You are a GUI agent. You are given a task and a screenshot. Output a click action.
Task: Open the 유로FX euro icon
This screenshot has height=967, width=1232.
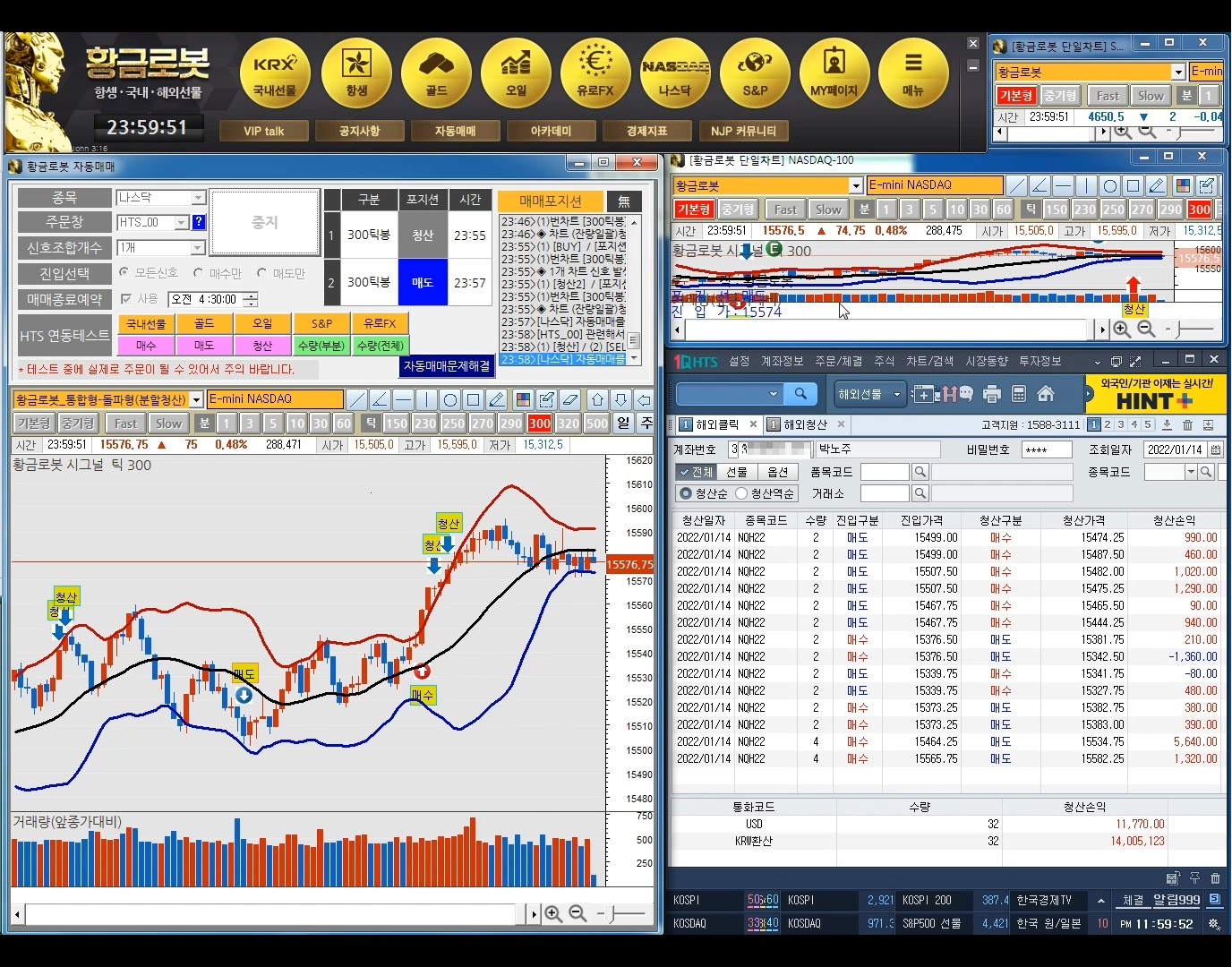click(595, 73)
